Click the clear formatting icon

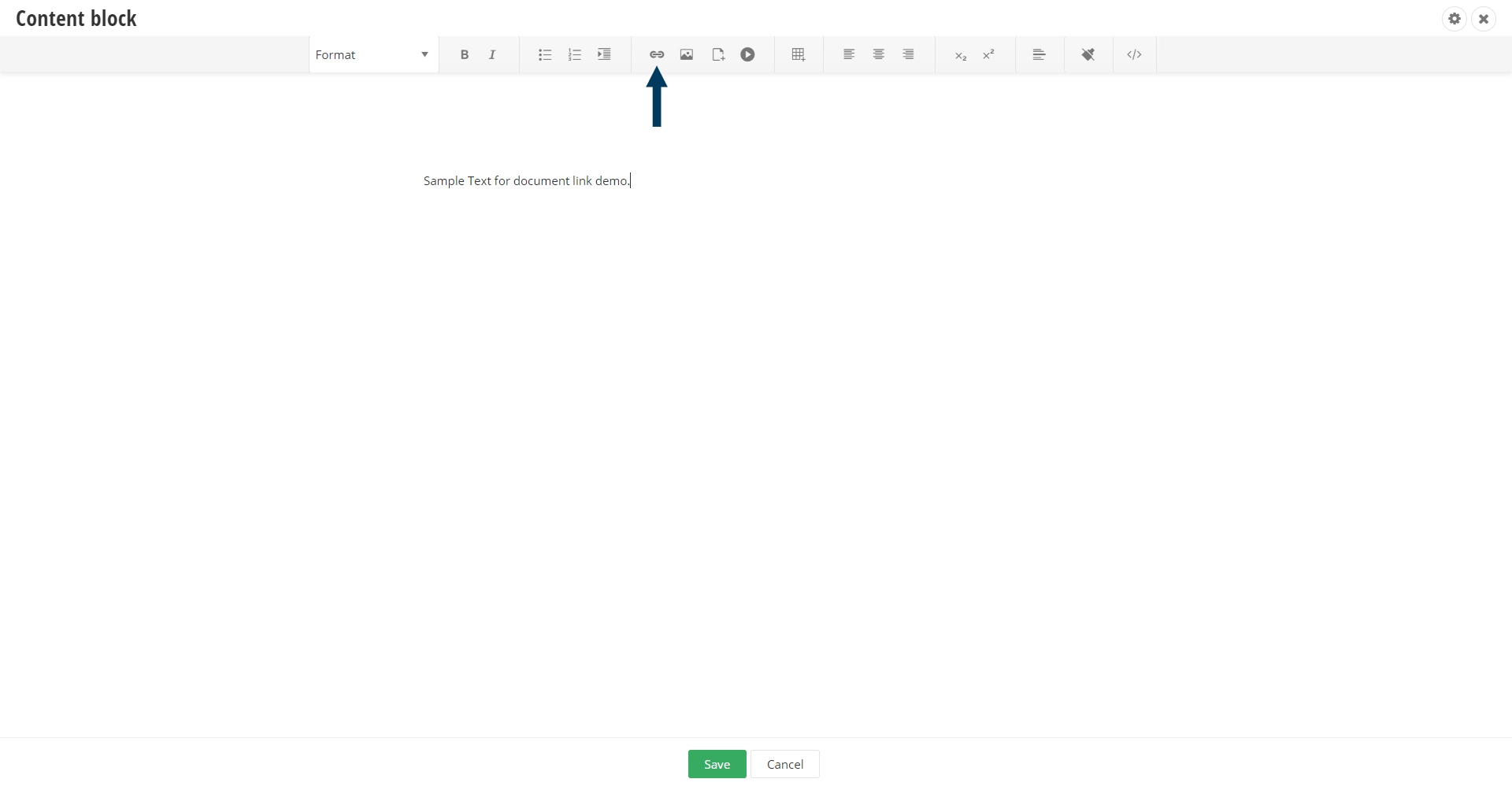pos(1088,54)
